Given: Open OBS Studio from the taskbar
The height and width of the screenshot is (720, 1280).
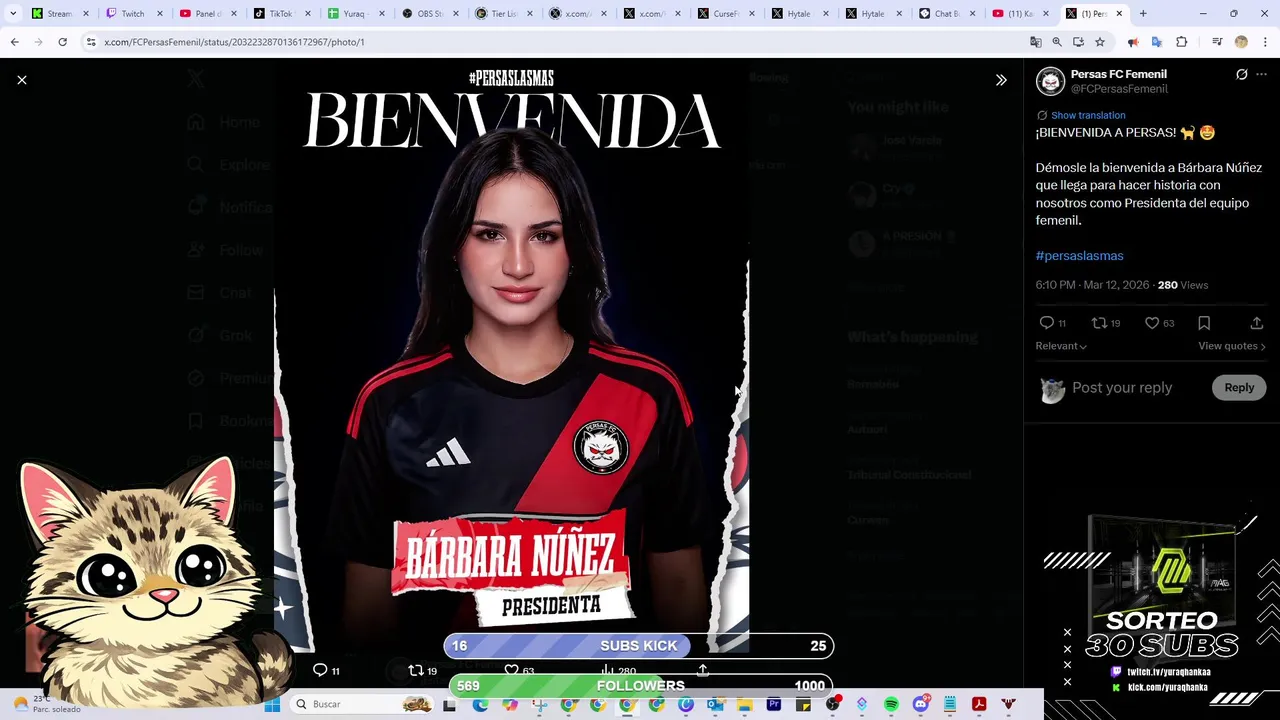Looking at the screenshot, I should (832, 704).
